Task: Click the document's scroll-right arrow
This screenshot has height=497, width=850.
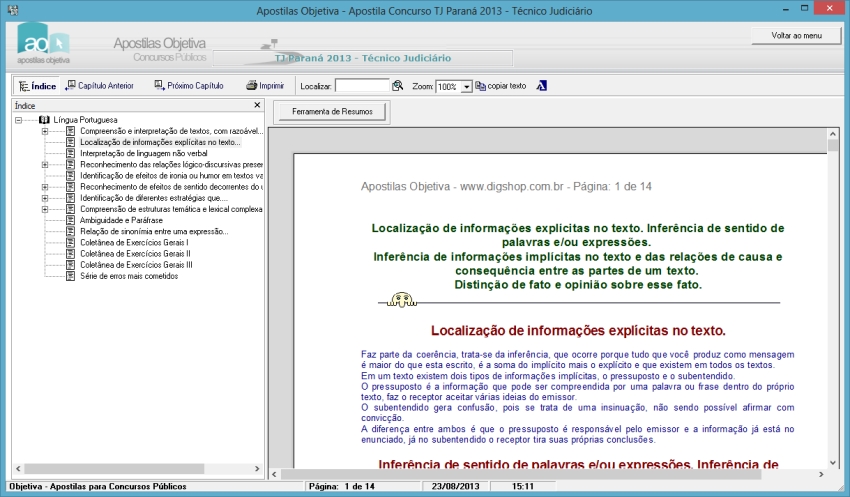Action: tap(821, 474)
